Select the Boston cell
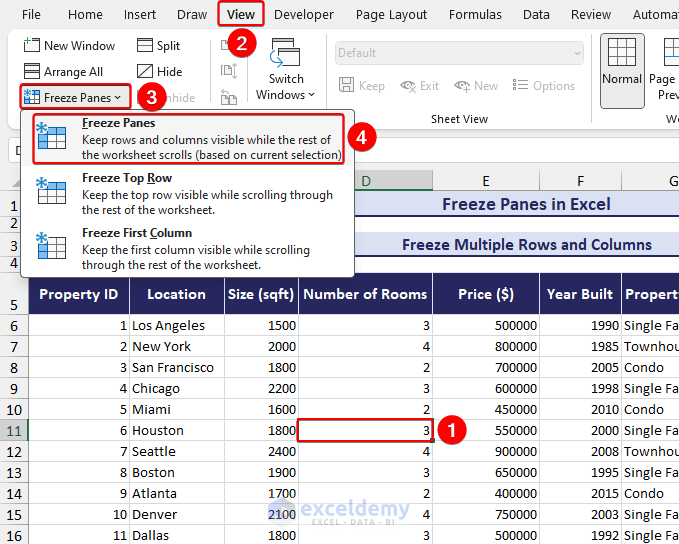Viewport: 679px width, 544px height. point(177,473)
